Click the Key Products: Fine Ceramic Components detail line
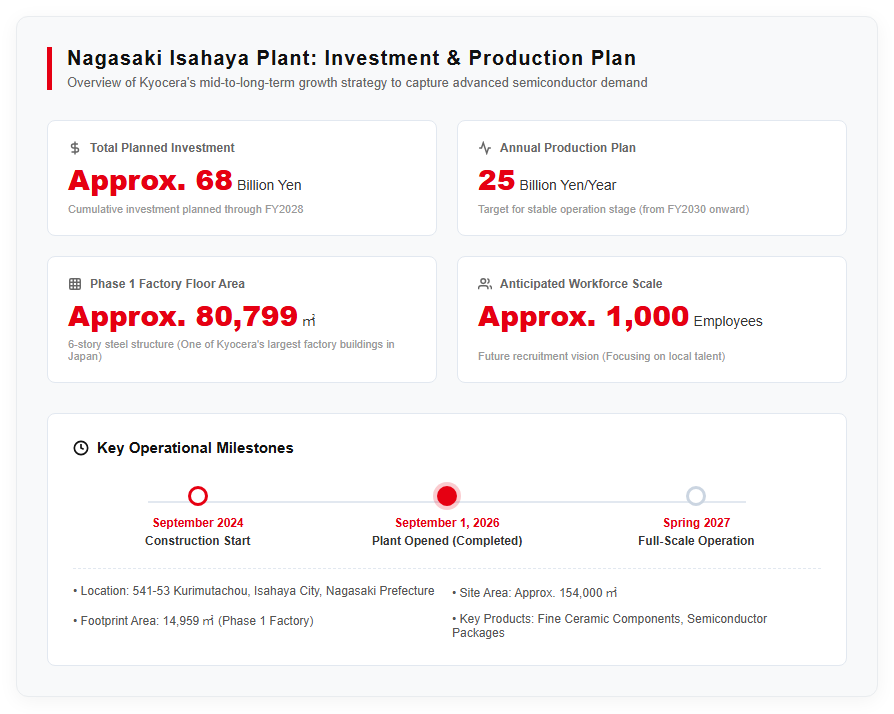The height and width of the screenshot is (714, 894). [x=609, y=626]
